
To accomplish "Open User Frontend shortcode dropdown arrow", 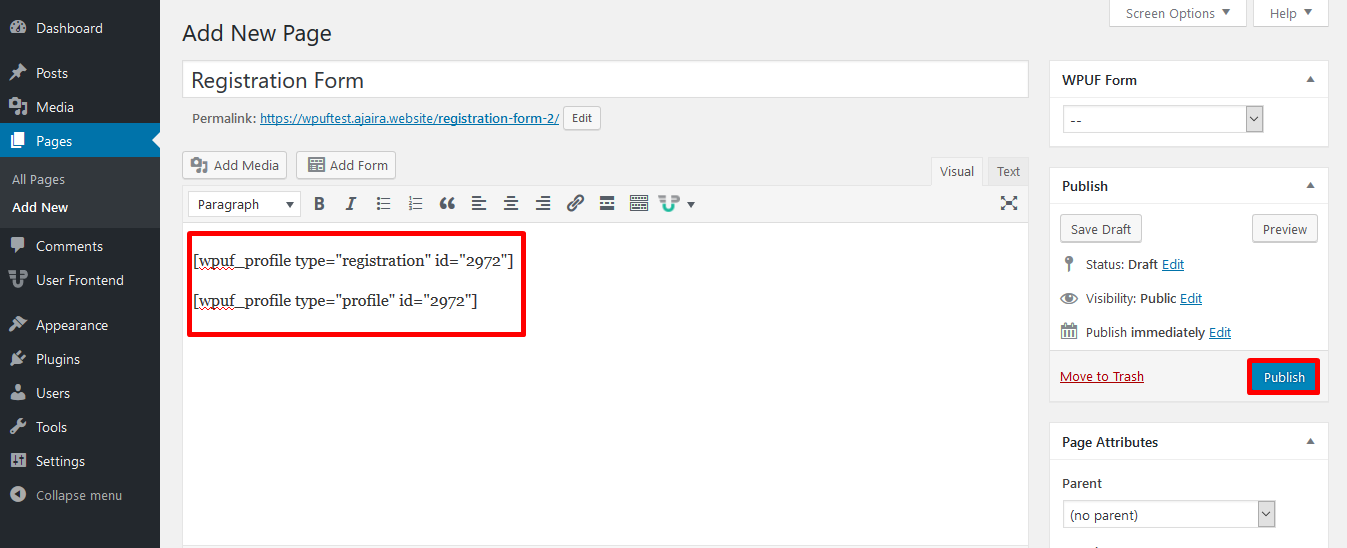I will (690, 205).
